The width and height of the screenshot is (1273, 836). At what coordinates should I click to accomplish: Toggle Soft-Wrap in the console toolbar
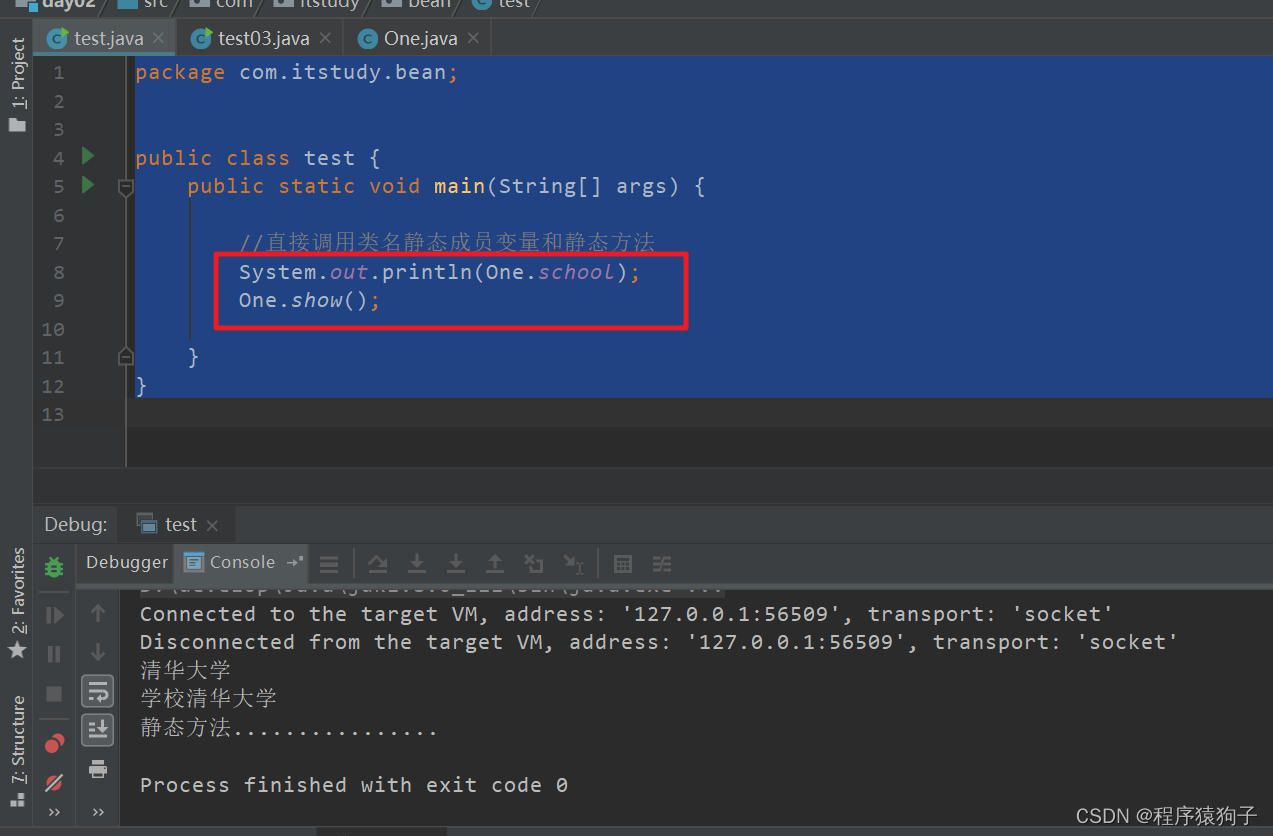(97, 690)
